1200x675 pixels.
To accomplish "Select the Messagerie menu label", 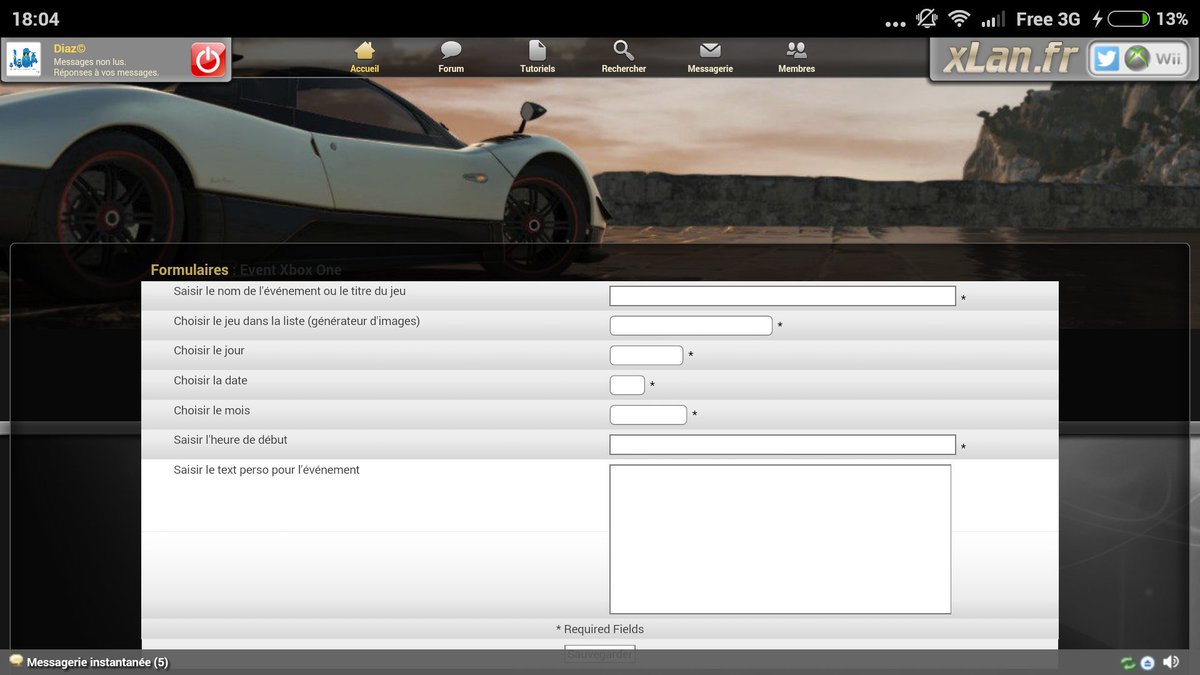I will coord(710,69).
